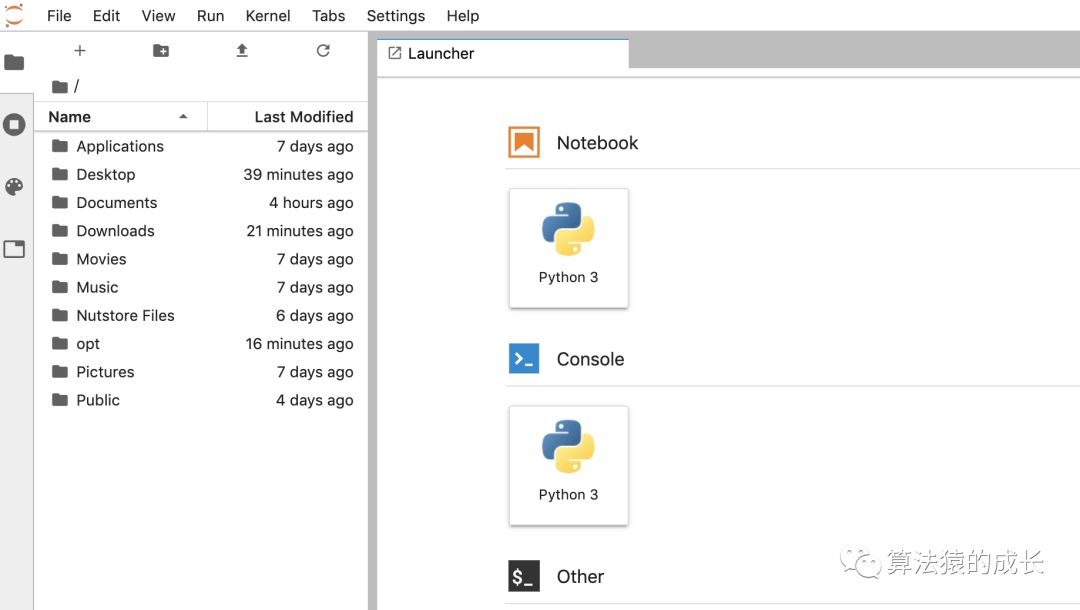Open the View menu
This screenshot has width=1080, height=610.
(158, 16)
